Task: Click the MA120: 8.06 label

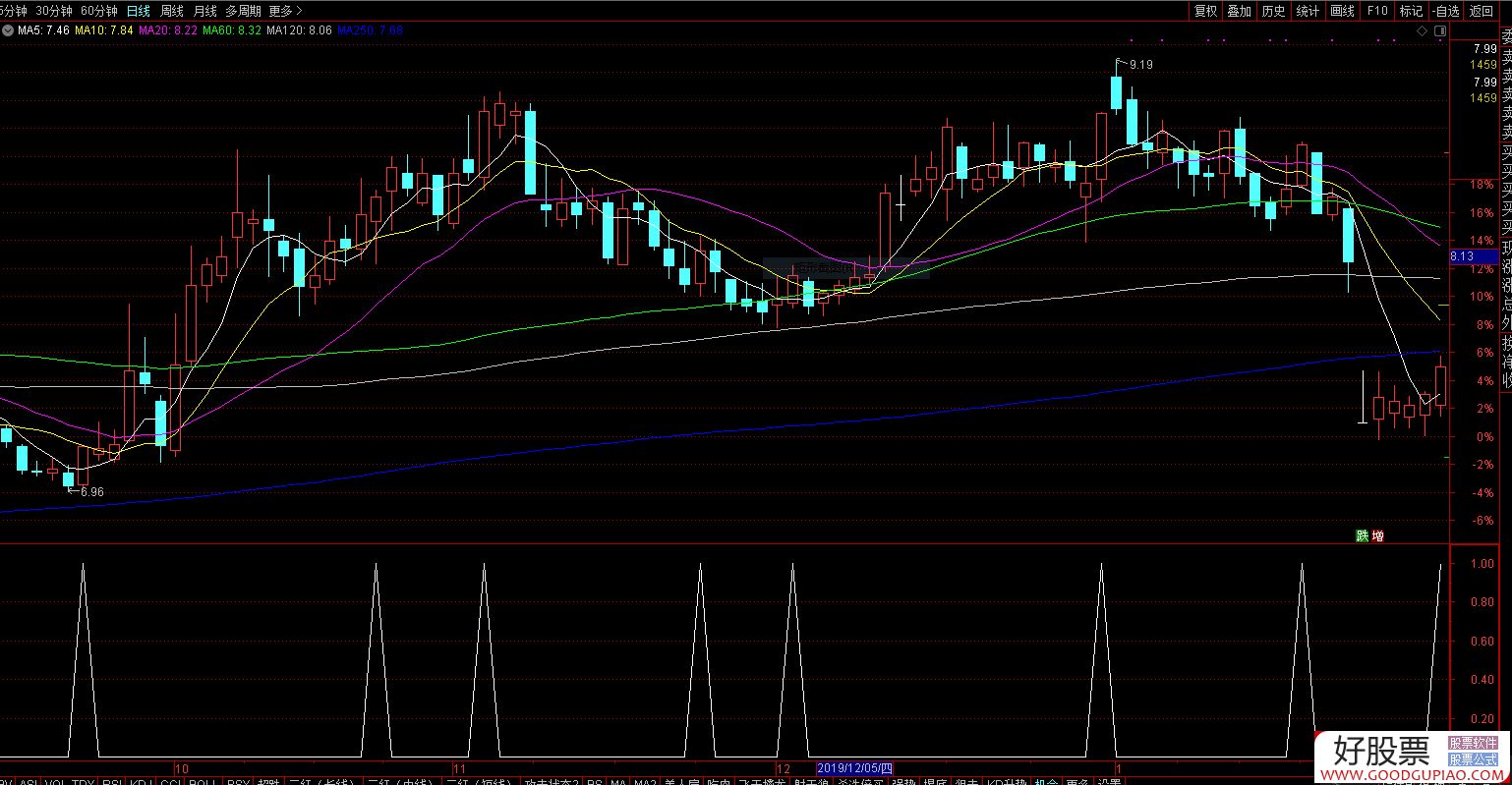Action: [x=299, y=30]
